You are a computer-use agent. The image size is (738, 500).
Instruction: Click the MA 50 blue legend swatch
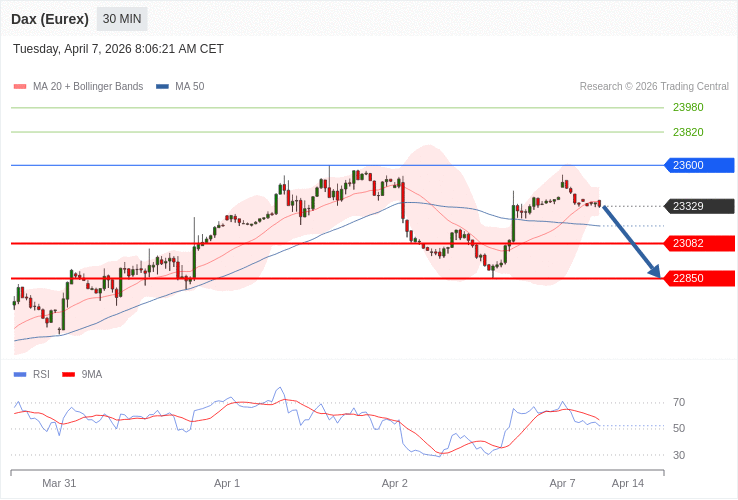[x=162, y=87]
